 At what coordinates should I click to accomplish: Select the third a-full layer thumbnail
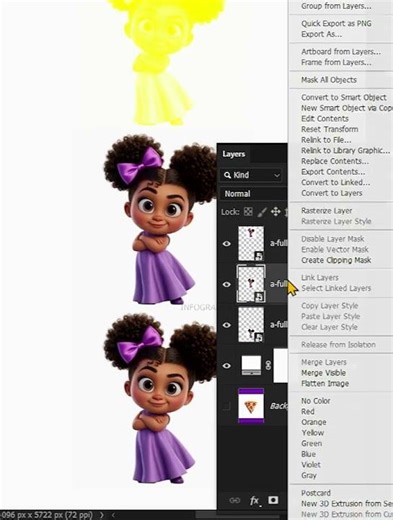[x=251, y=325]
